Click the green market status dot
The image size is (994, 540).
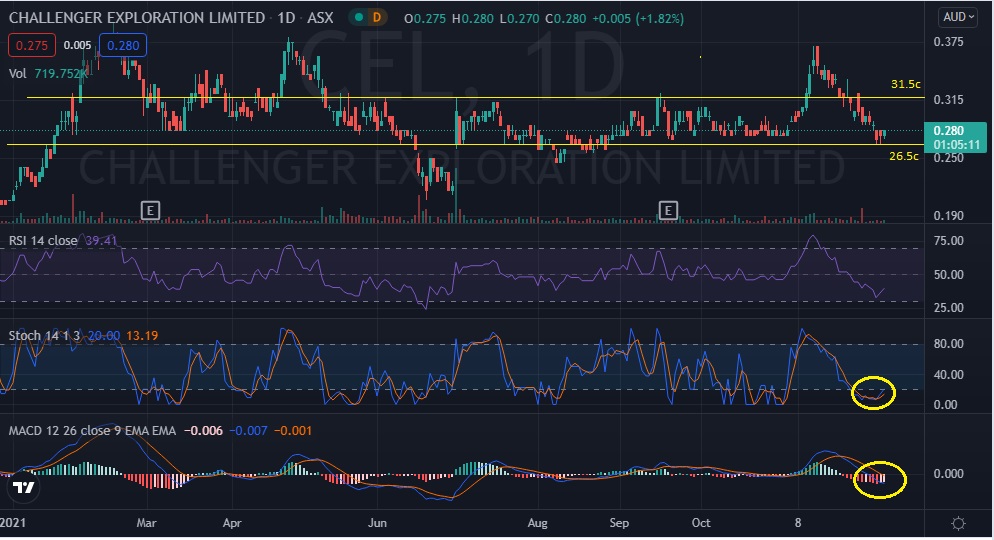[x=359, y=18]
